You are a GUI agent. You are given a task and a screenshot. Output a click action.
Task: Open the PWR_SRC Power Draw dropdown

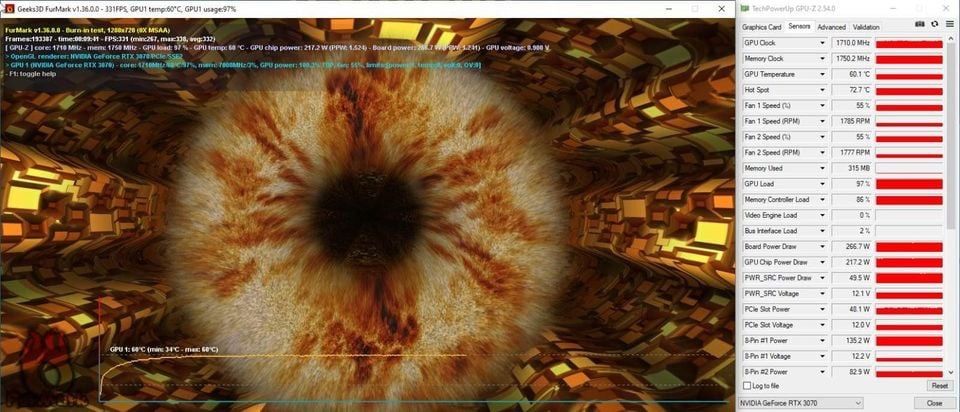[x=822, y=278]
